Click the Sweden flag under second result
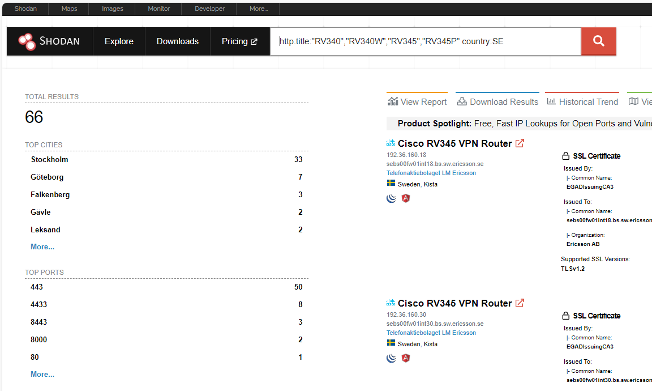This screenshot has width=652, height=392. point(391,343)
